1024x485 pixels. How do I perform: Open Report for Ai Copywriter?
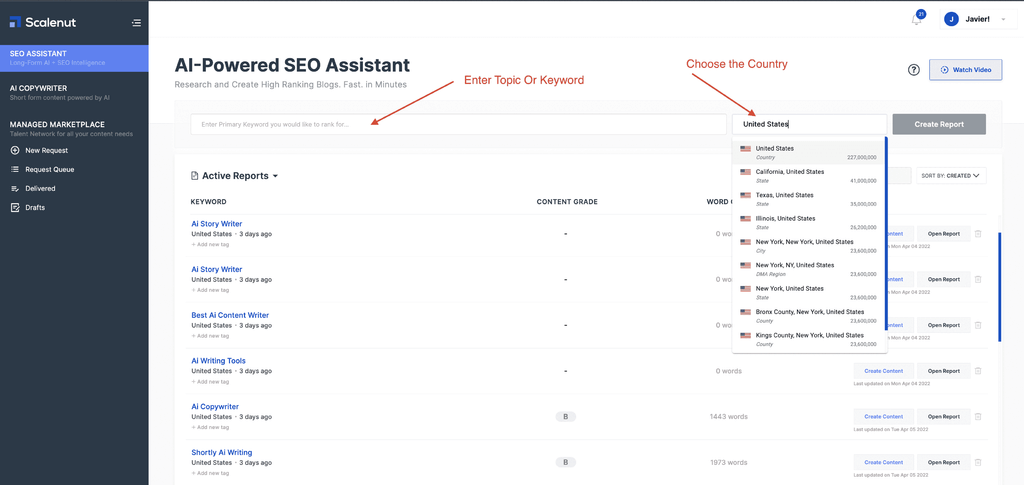click(x=944, y=416)
